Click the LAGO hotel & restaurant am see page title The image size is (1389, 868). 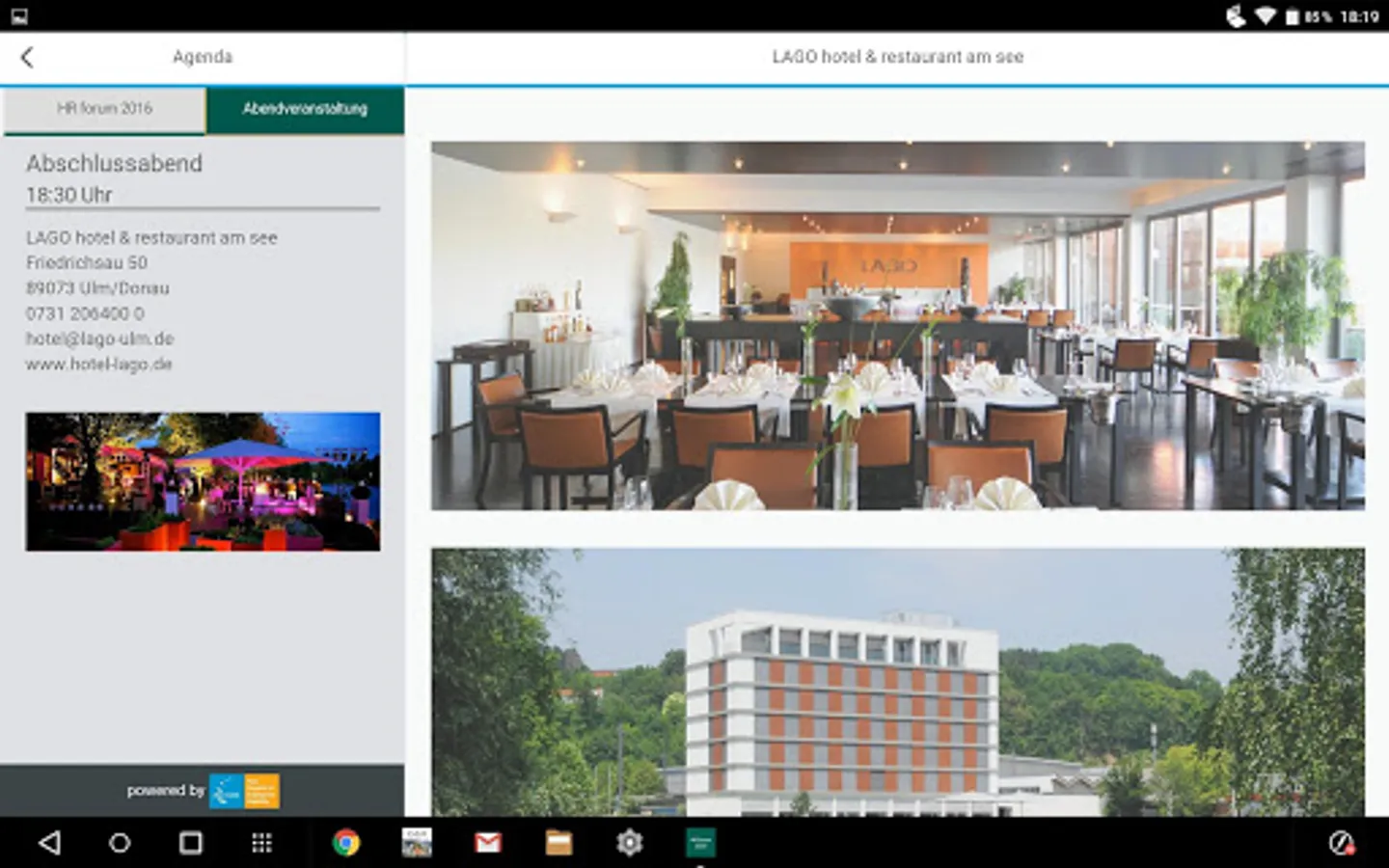[898, 57]
